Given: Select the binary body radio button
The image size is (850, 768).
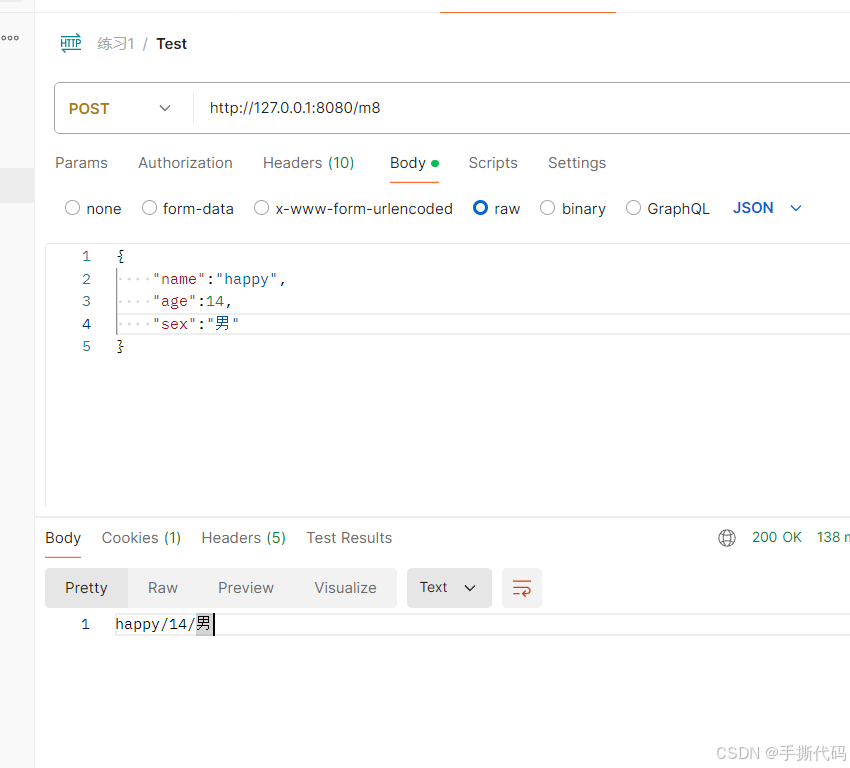Looking at the screenshot, I should point(548,208).
